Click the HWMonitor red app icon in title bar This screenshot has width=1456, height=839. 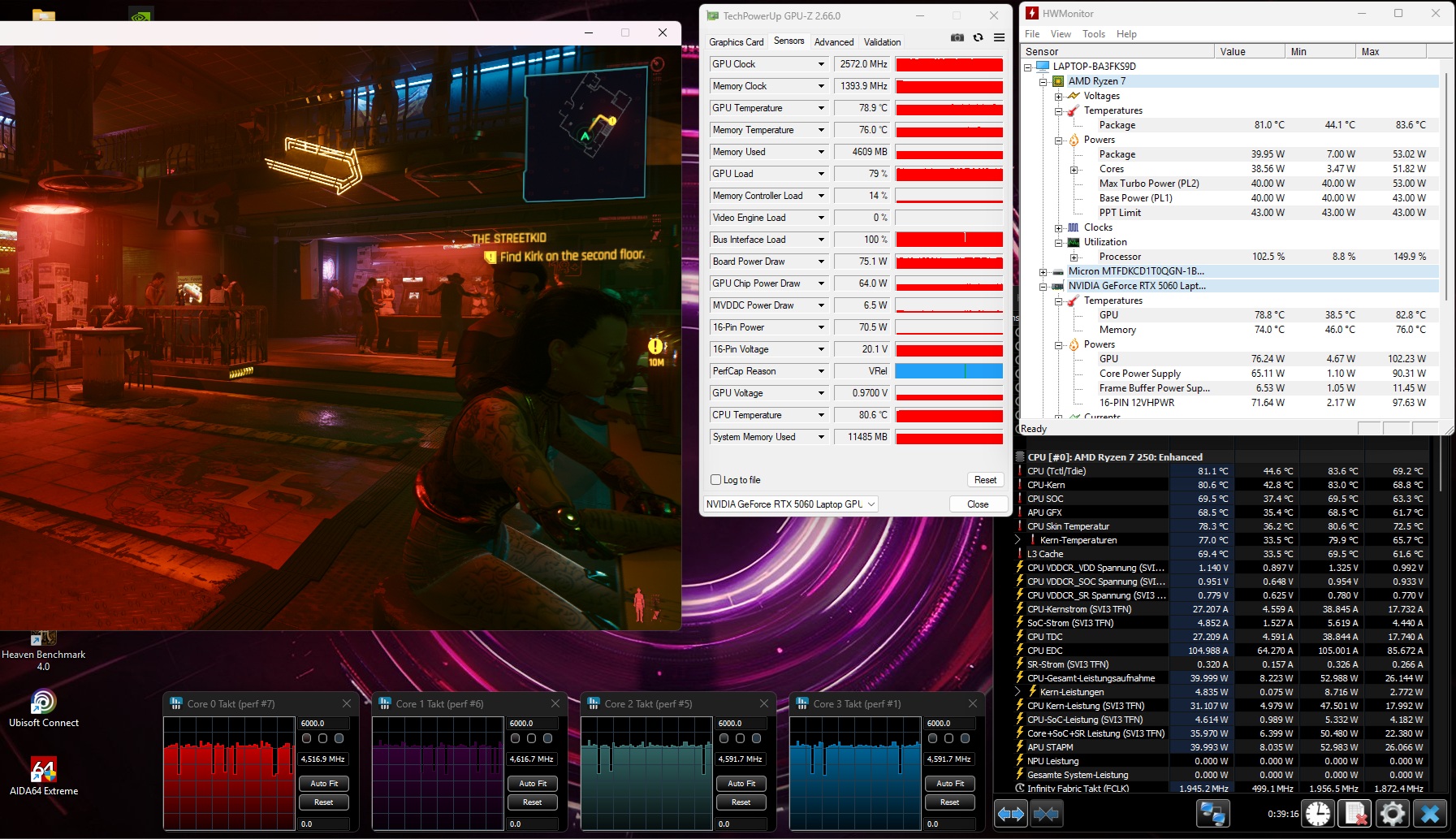(1032, 13)
